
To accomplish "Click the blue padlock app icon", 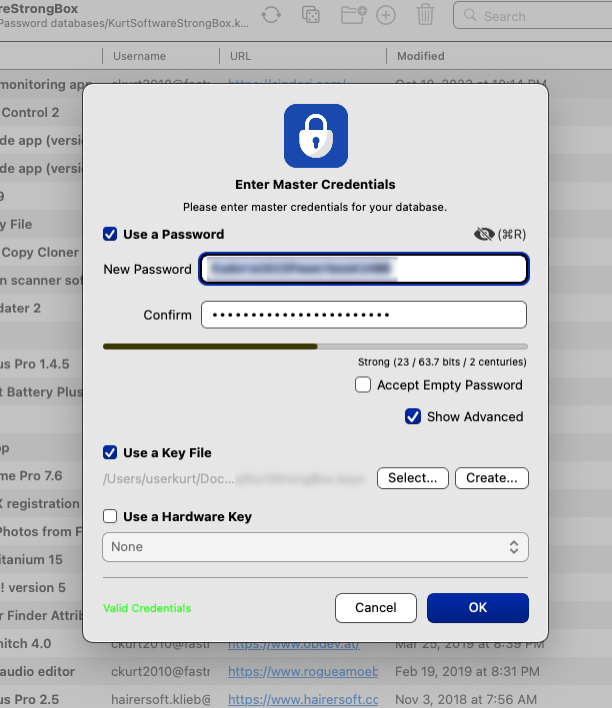I will click(315, 136).
